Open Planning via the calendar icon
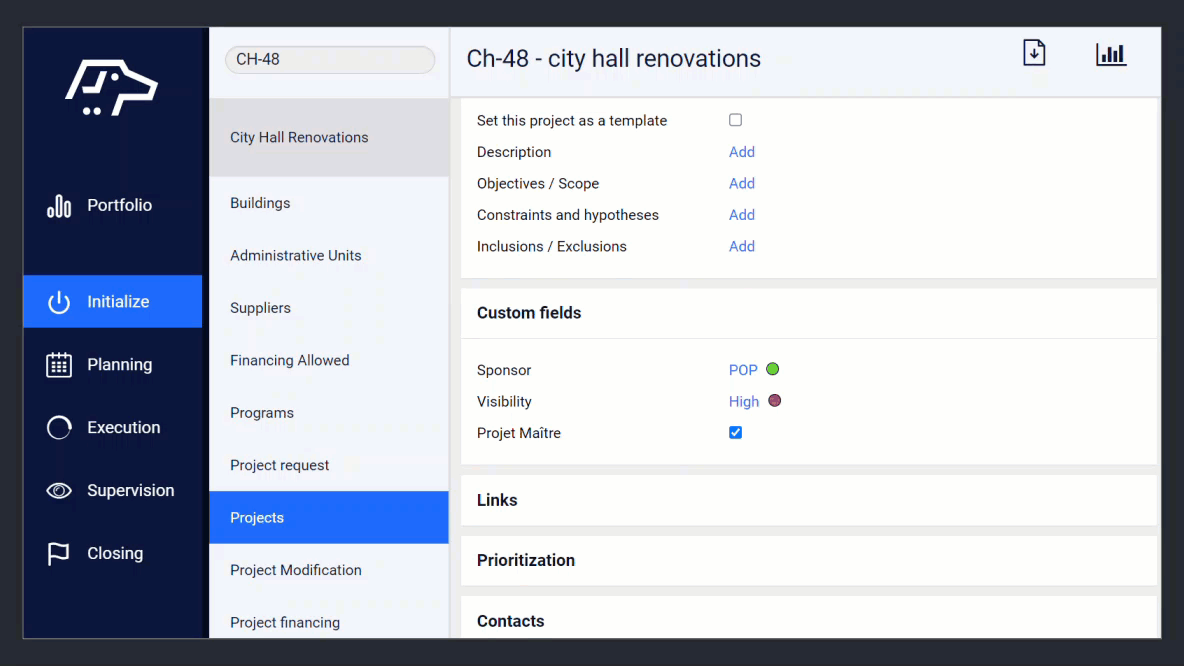This screenshot has height=666, width=1184. 58,364
